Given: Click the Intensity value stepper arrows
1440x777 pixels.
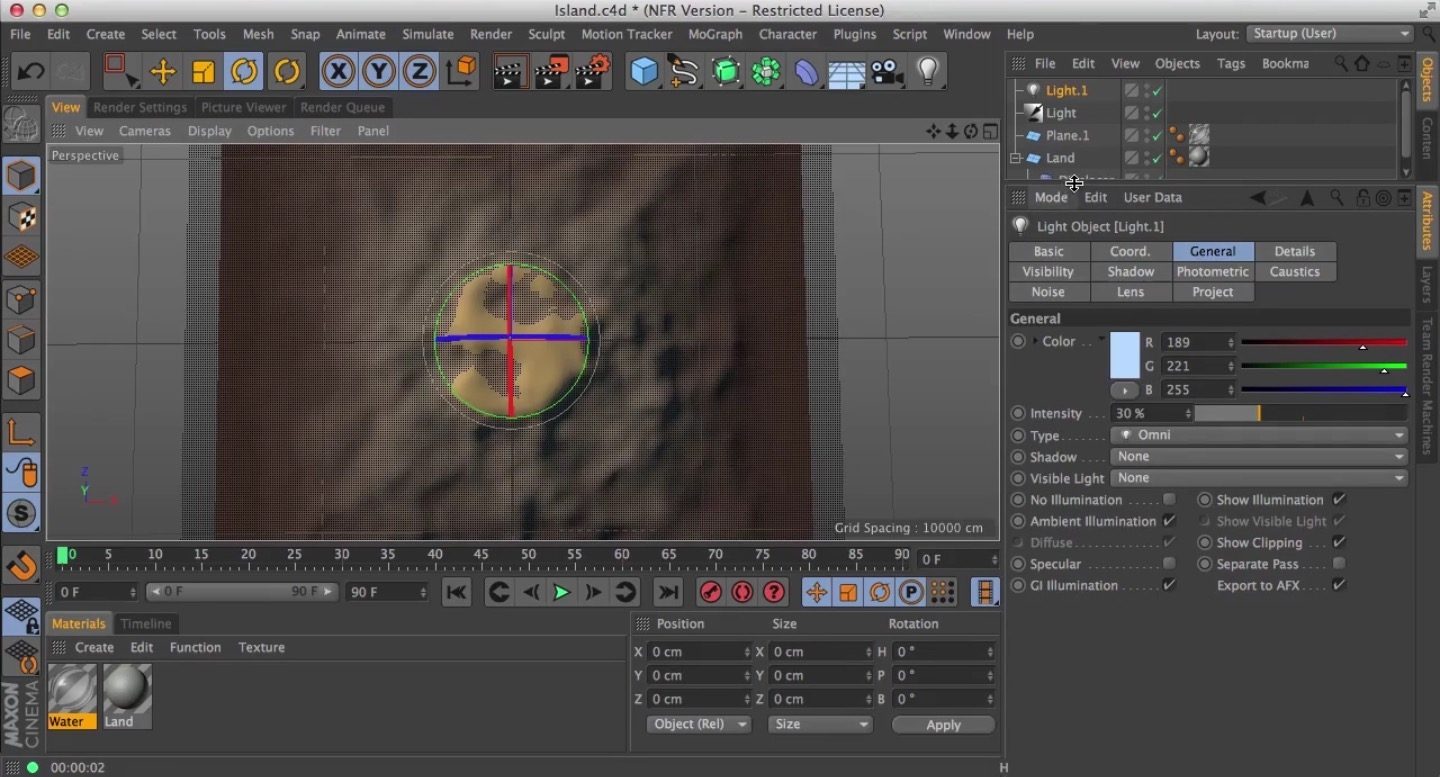Looking at the screenshot, I should pos(1188,413).
